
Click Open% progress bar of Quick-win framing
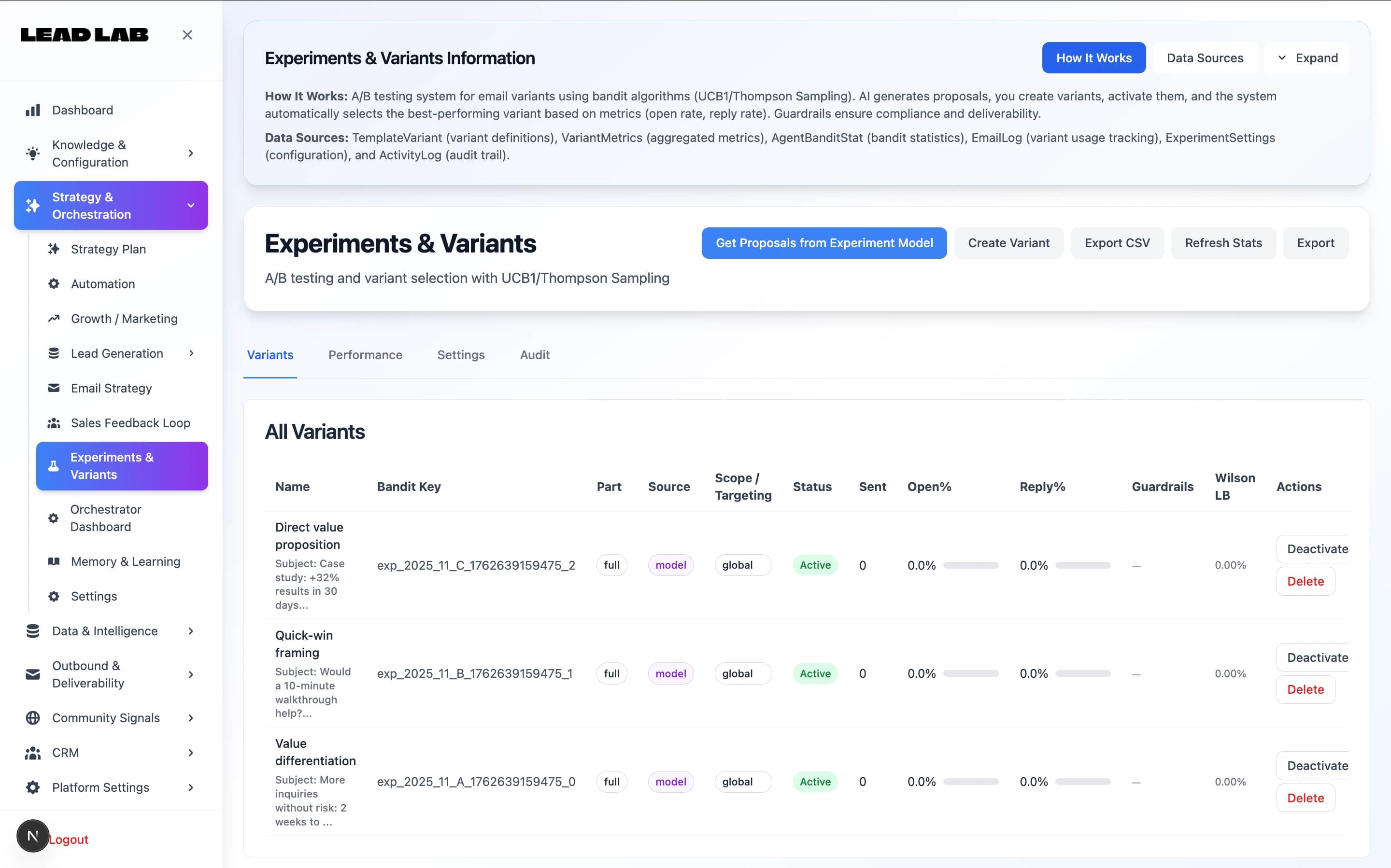point(971,673)
